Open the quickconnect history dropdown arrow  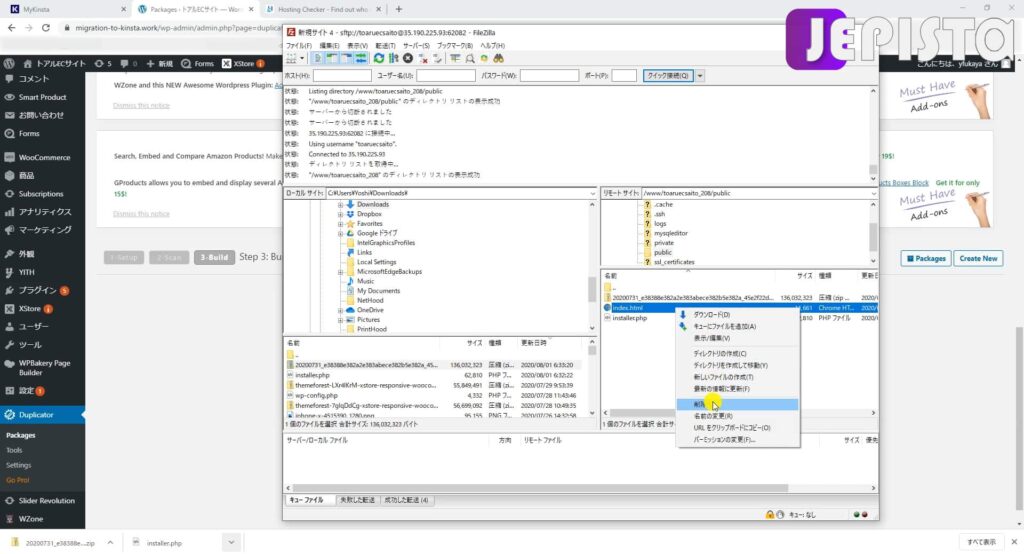(x=699, y=76)
